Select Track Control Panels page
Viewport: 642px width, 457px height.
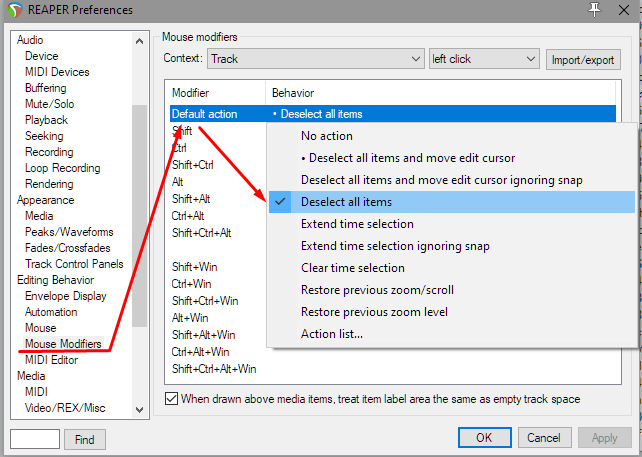[x=74, y=264]
